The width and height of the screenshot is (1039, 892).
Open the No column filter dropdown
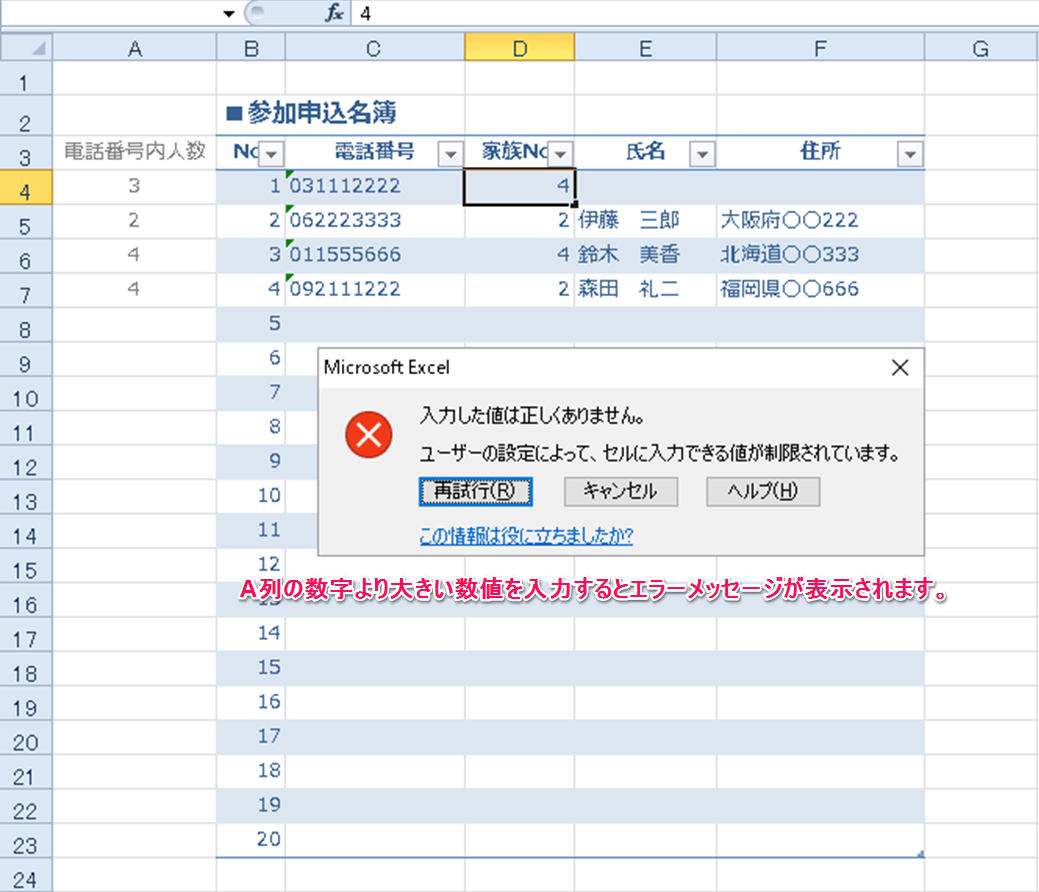click(x=271, y=153)
